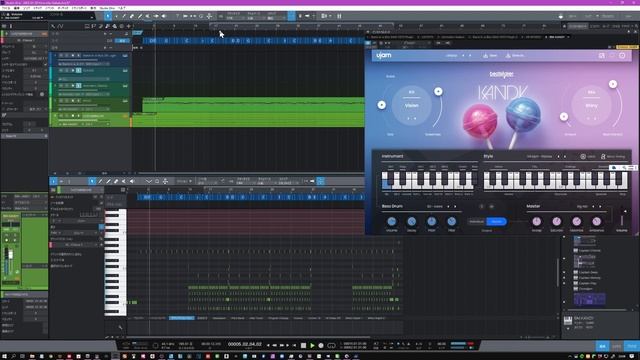Click the Master Sweep knob
640x360 pixels.
point(537,221)
